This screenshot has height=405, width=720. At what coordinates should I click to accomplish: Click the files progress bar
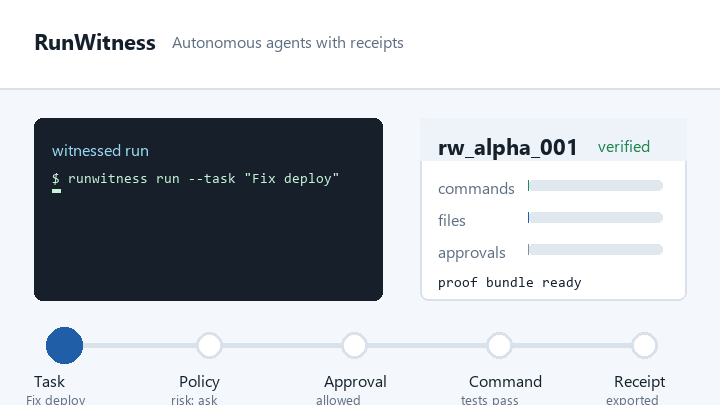tap(595, 218)
